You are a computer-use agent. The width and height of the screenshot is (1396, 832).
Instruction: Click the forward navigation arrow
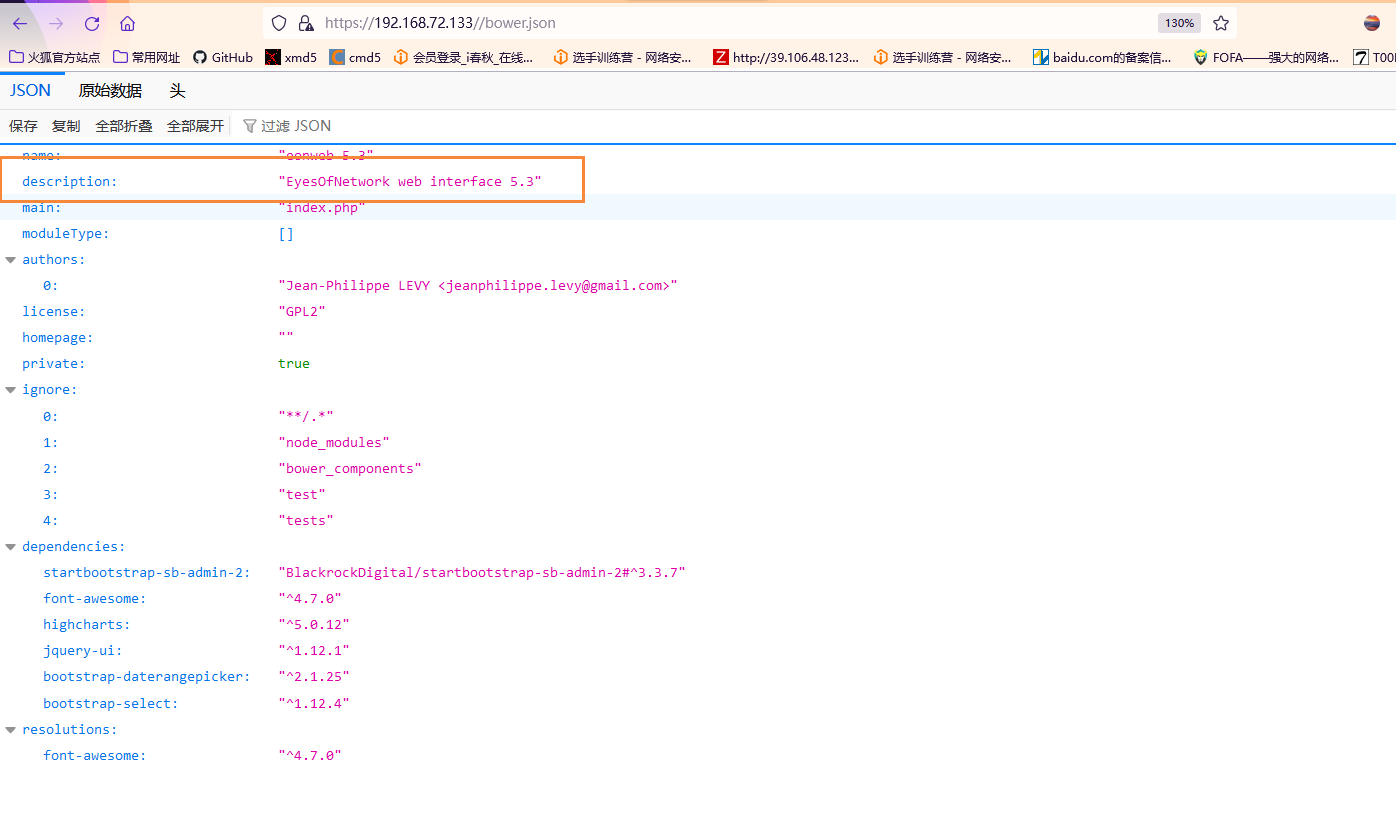pyautogui.click(x=56, y=23)
